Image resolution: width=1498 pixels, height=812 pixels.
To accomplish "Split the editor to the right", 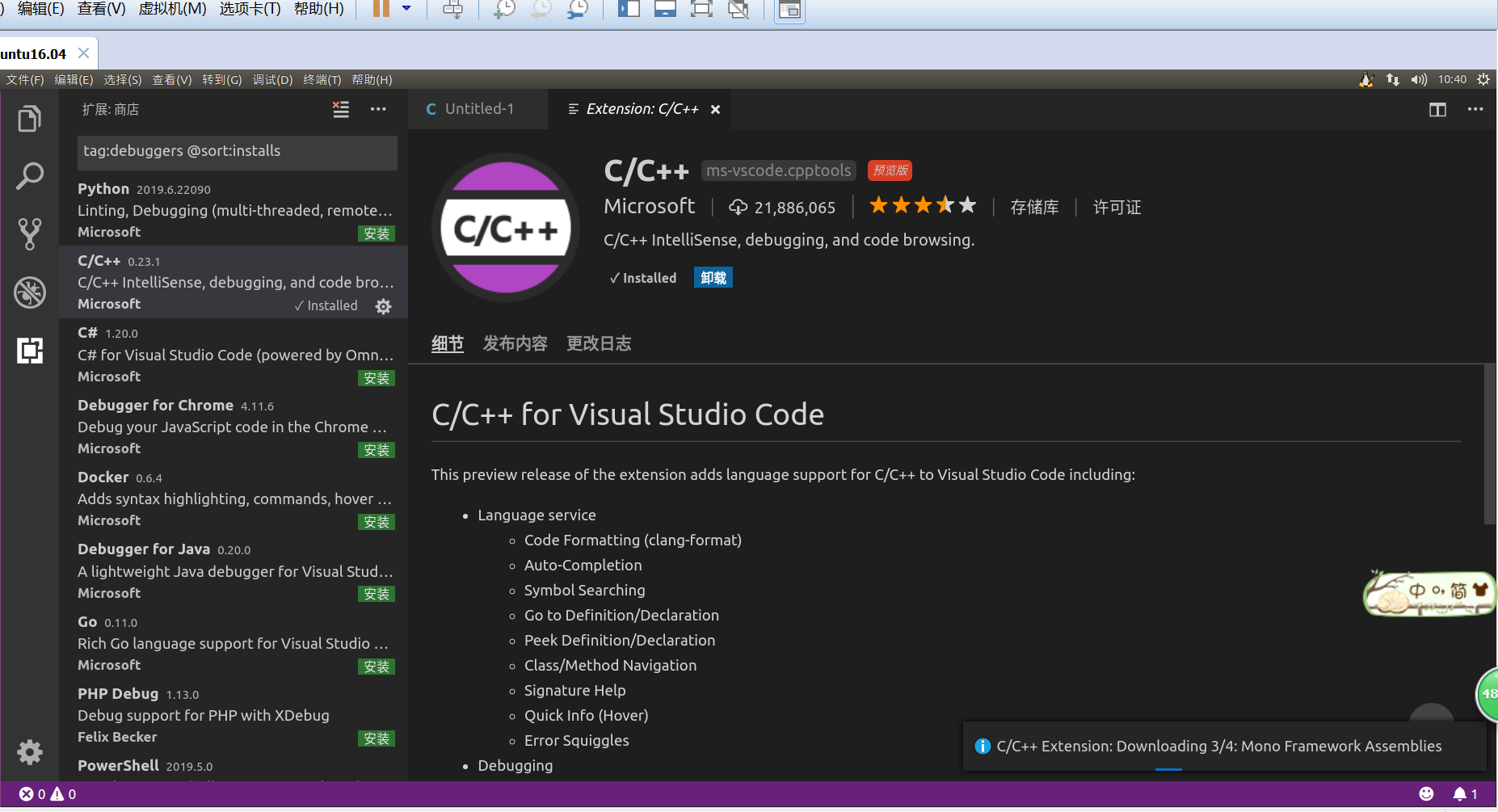I will coord(1437,109).
